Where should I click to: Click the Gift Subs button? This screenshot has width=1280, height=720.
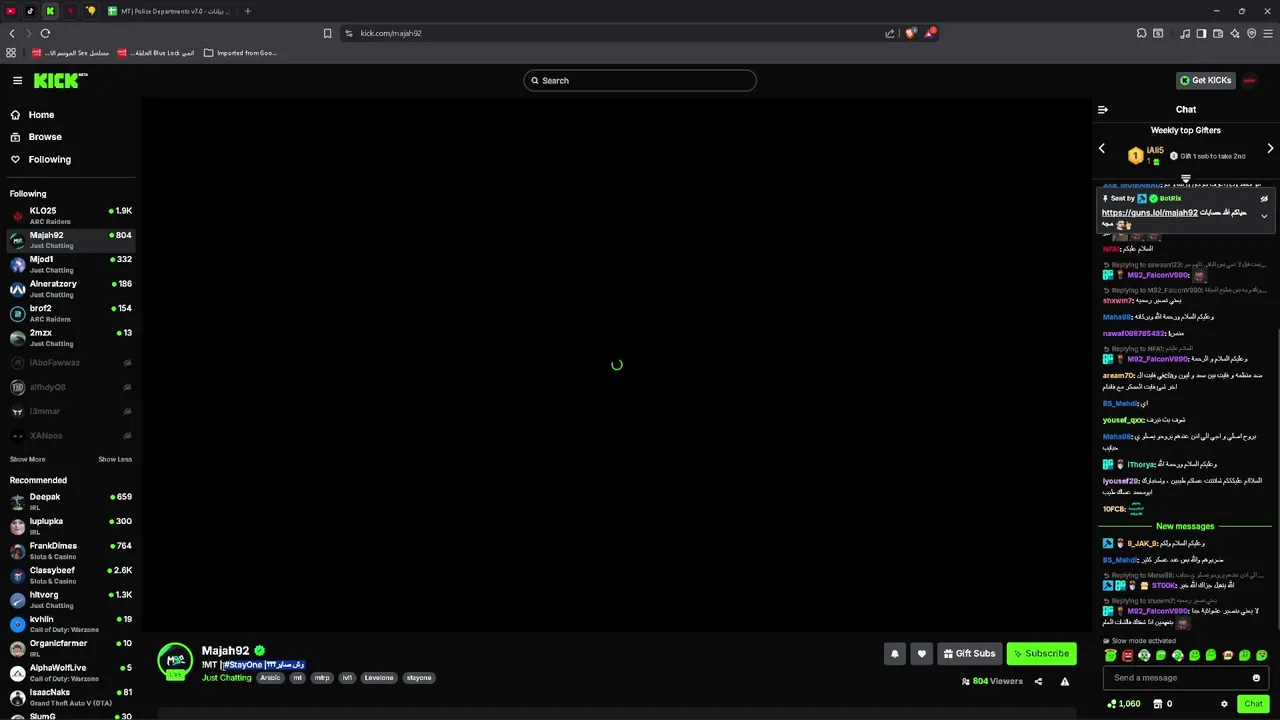969,654
